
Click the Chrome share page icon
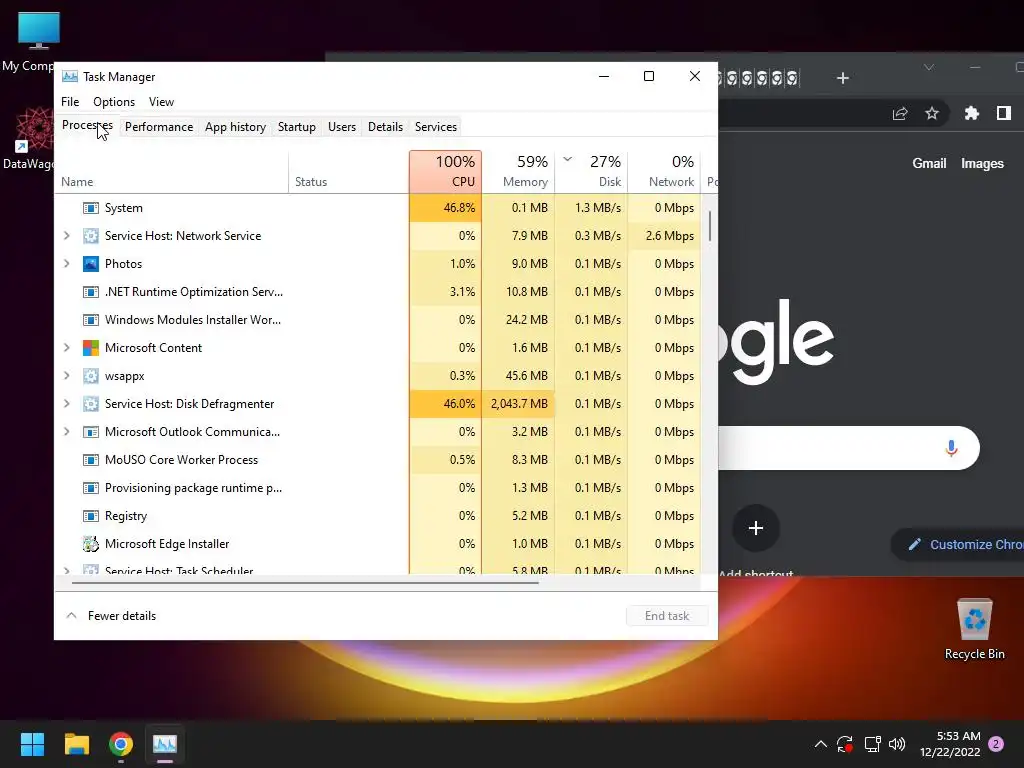click(x=900, y=113)
